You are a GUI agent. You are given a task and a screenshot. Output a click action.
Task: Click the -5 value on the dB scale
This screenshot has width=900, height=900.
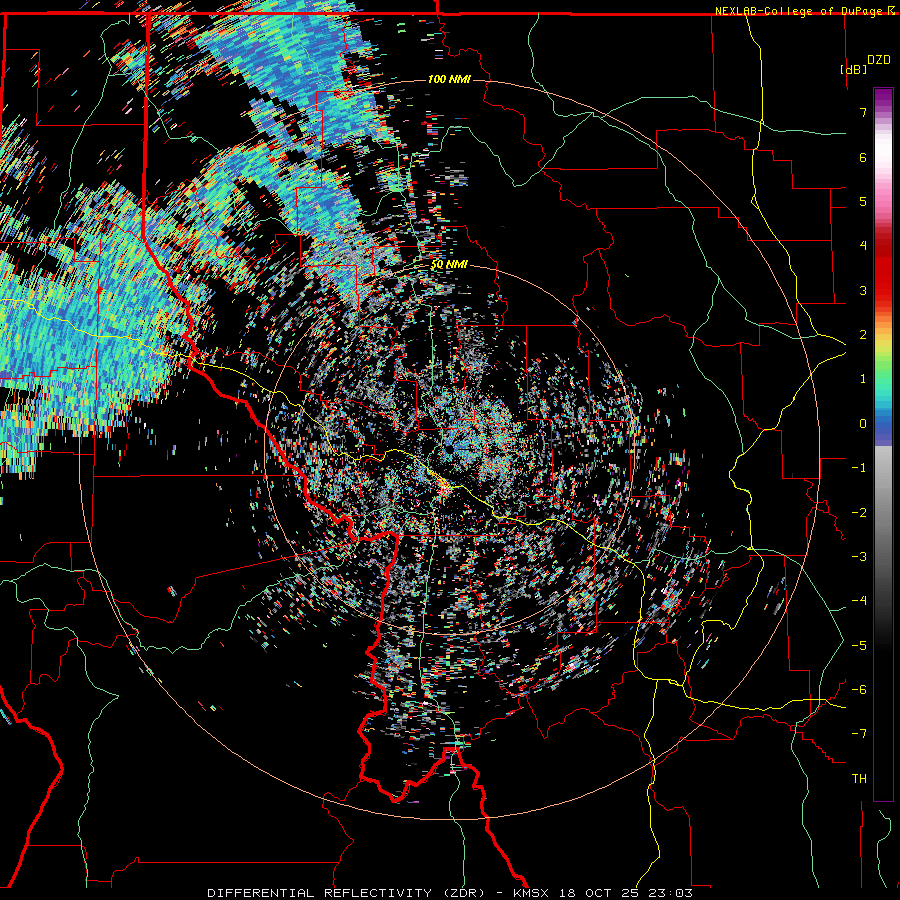click(859, 646)
